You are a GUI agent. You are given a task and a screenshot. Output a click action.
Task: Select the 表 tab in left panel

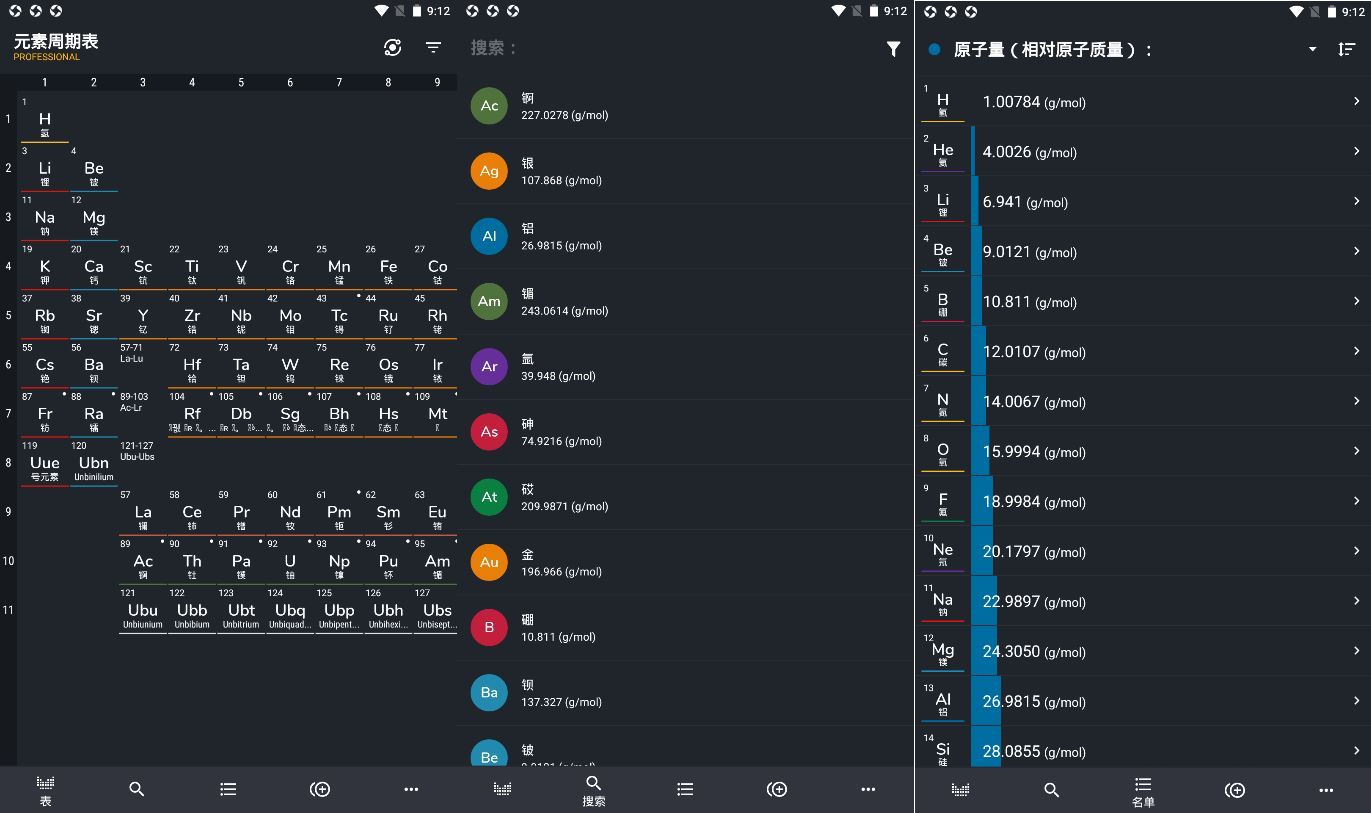click(x=45, y=790)
